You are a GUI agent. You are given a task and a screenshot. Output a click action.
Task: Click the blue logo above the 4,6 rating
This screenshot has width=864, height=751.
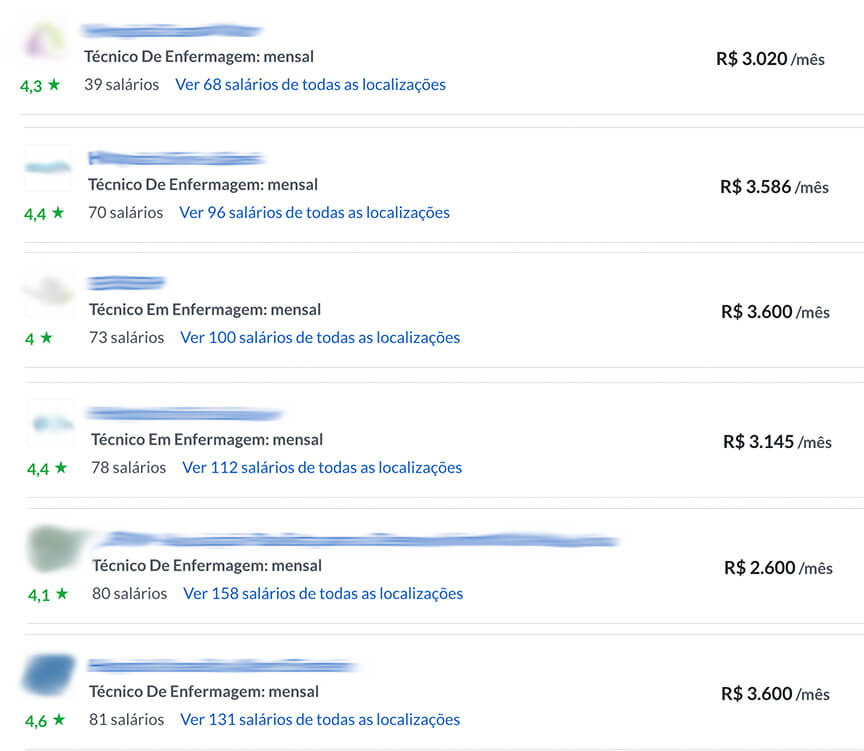tap(50, 675)
